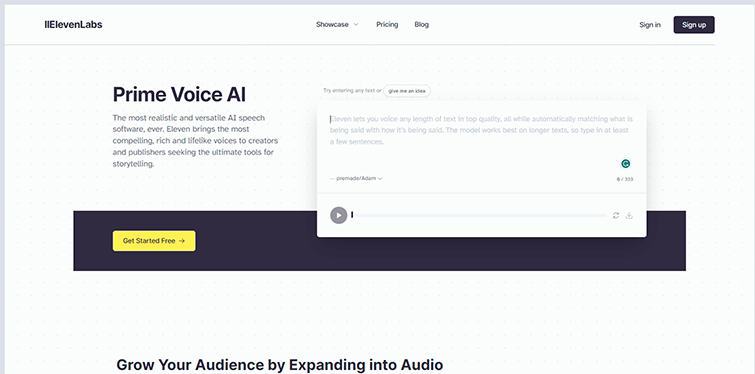
Task: Click the give me an idea button
Action: [407, 91]
